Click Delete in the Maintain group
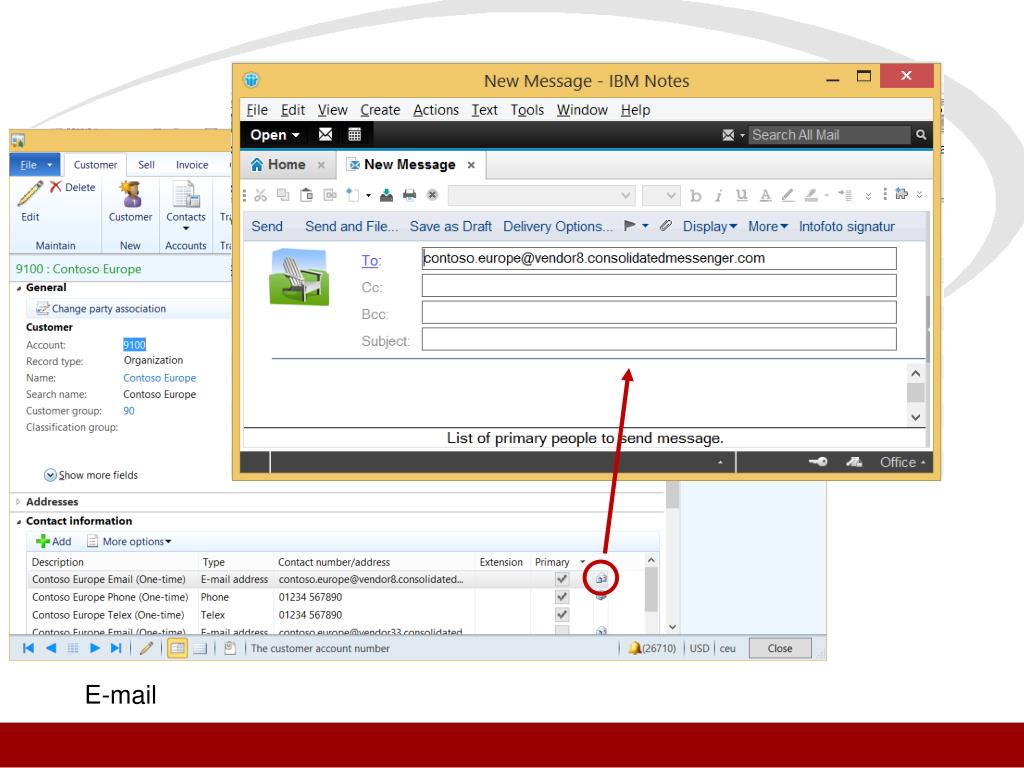The image size is (1024, 768). pyautogui.click(x=73, y=187)
